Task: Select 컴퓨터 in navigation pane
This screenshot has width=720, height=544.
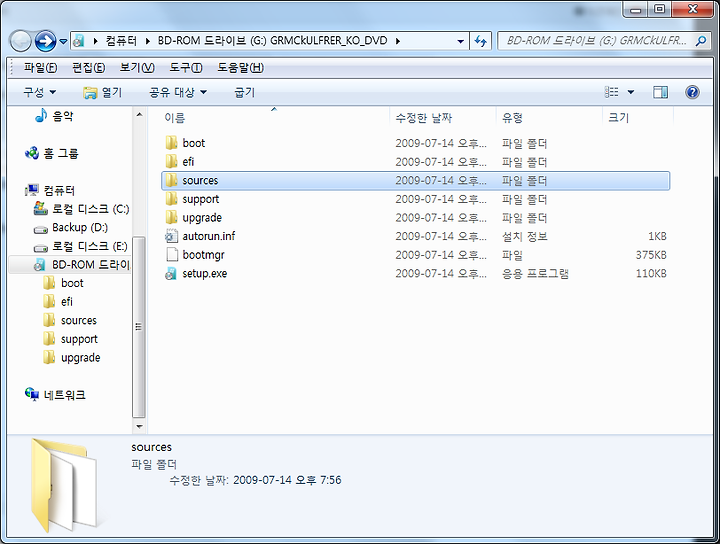Action: [50, 190]
